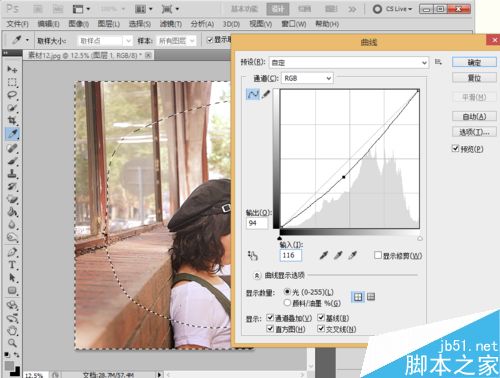The width and height of the screenshot is (500, 378).
Task: Enable the 显示修剪(W) checkbox
Action: click(378, 255)
